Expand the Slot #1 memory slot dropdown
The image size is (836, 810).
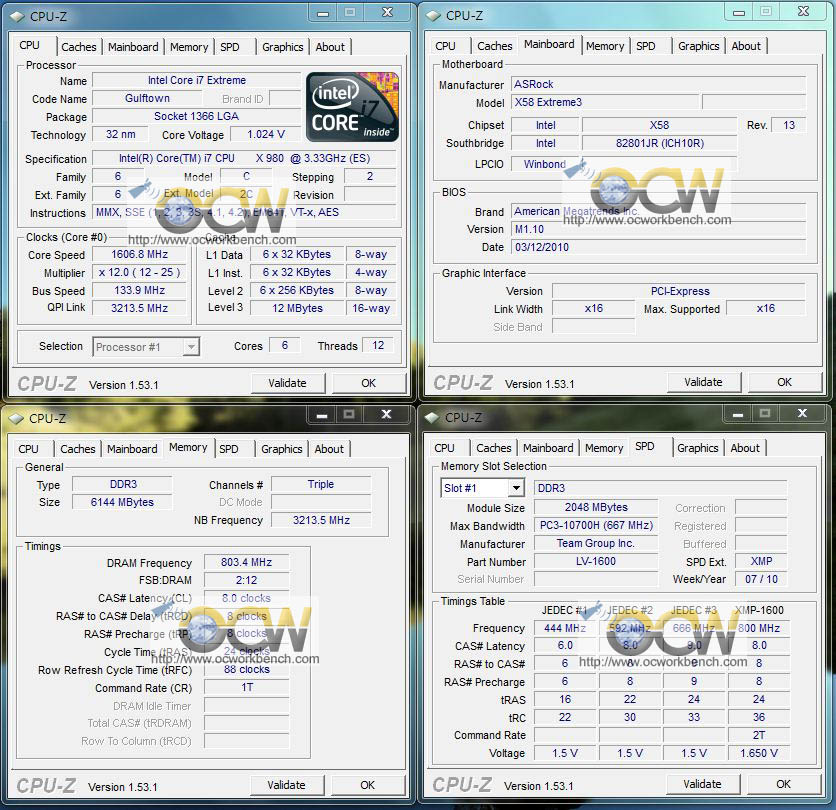(x=516, y=488)
